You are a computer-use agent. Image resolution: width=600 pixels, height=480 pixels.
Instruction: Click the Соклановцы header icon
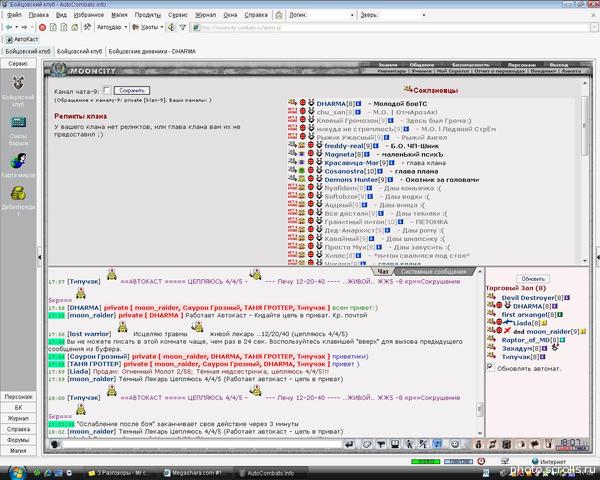[408, 90]
